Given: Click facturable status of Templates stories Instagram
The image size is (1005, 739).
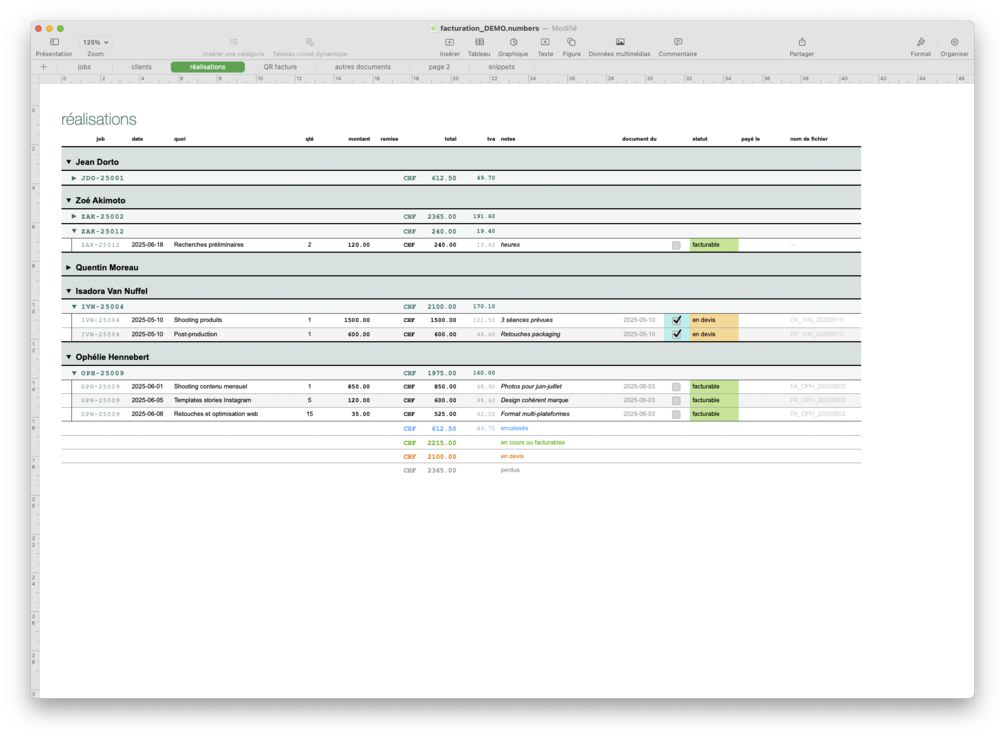Looking at the screenshot, I should tap(714, 401).
